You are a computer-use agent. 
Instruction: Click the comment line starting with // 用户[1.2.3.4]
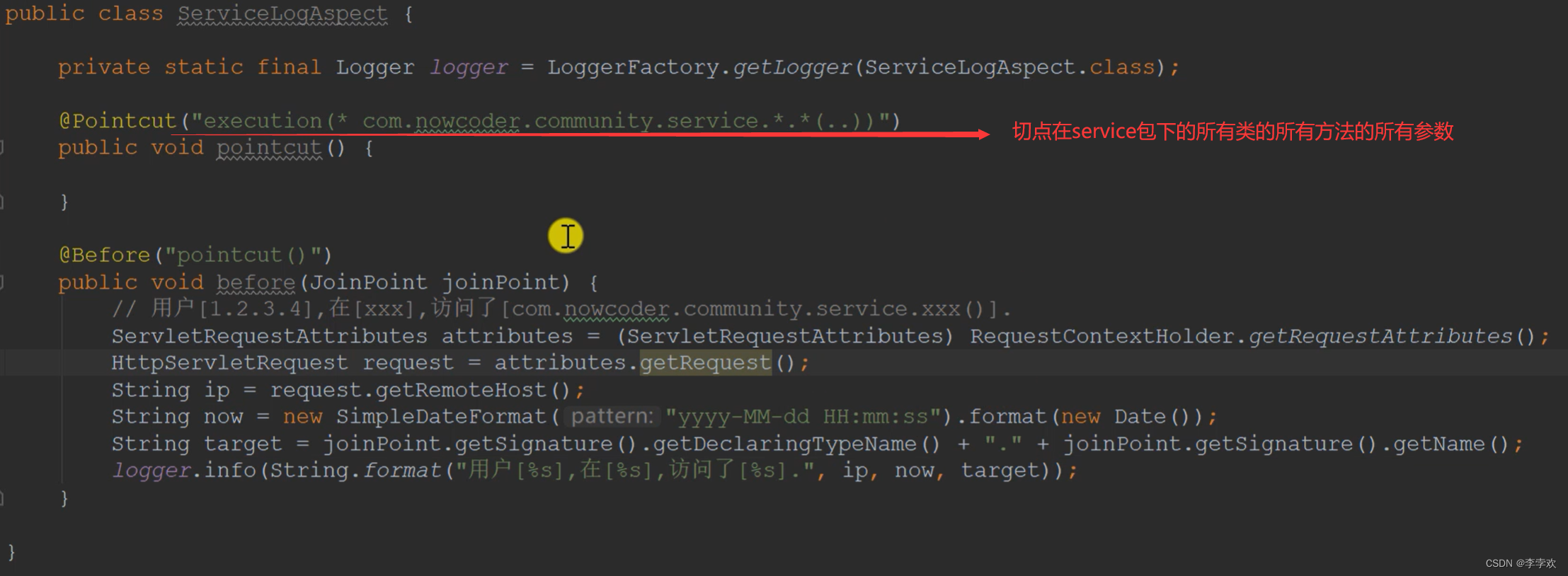click(x=561, y=309)
